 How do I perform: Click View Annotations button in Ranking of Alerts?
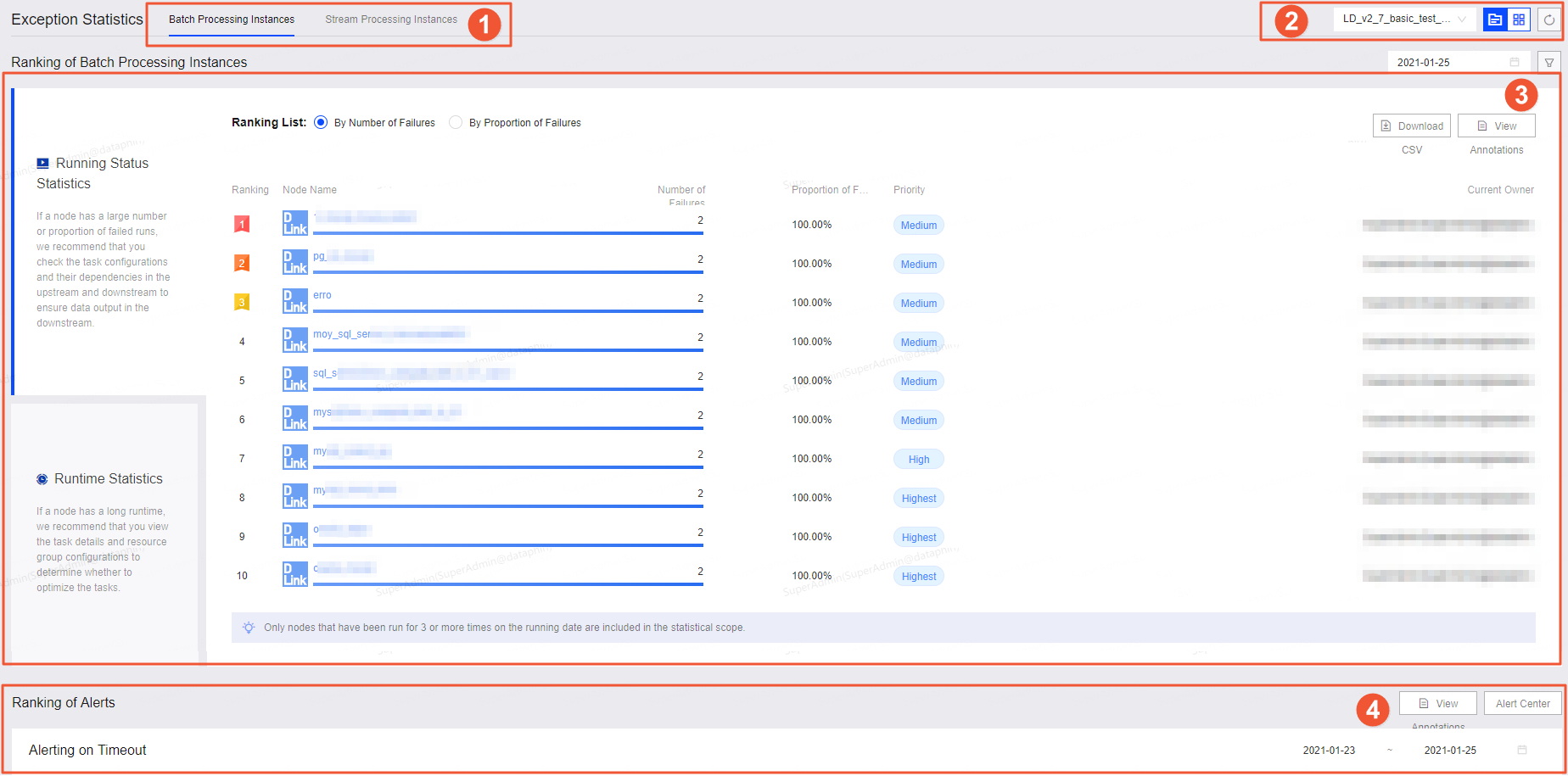[1438, 703]
